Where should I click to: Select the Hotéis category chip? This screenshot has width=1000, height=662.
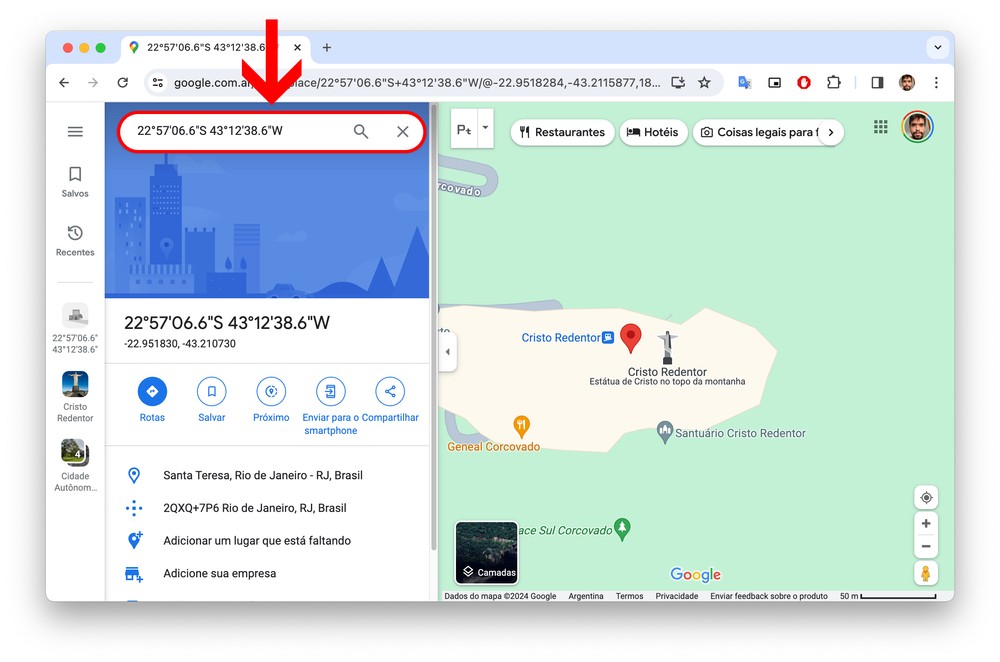(x=652, y=132)
